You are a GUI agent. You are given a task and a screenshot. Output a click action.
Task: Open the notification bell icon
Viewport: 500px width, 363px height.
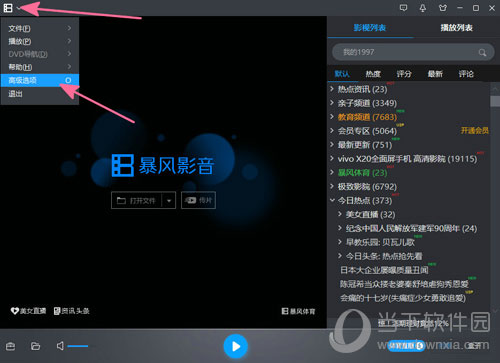point(423,8)
